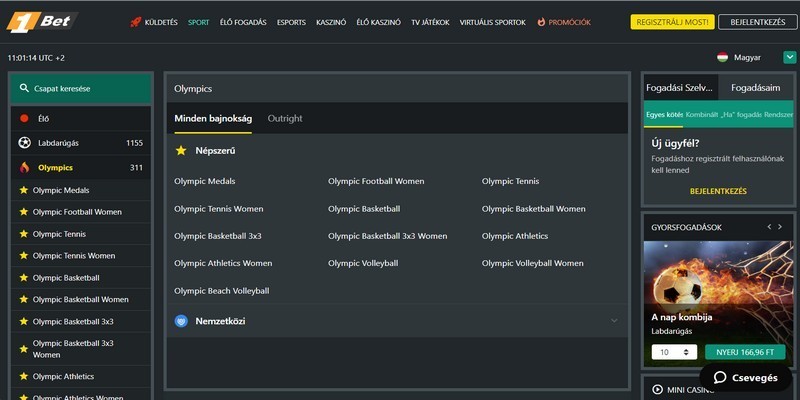Viewport: 800px width, 400px height.
Task: Click the chat bubble icon in Csevegés
Action: coord(720,378)
